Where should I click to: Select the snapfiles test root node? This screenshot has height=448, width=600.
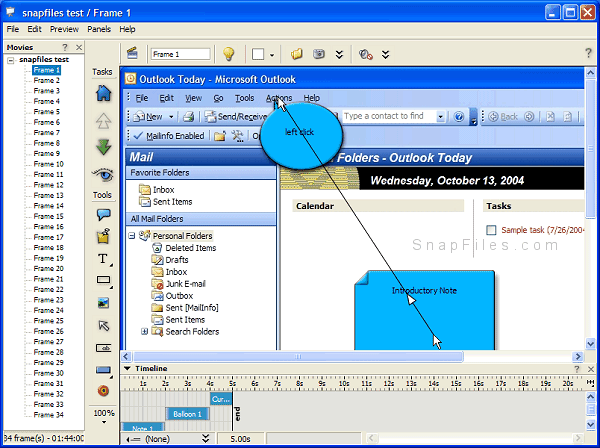tap(44, 59)
